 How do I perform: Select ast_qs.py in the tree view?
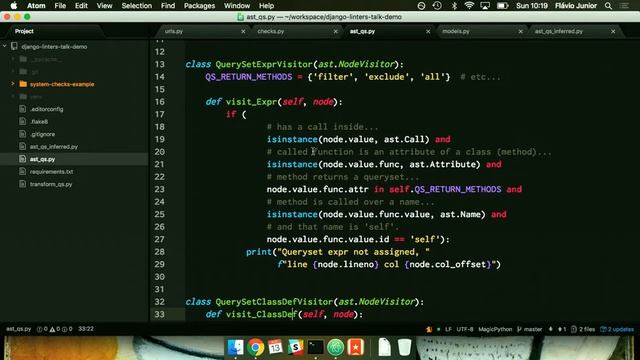(x=42, y=159)
